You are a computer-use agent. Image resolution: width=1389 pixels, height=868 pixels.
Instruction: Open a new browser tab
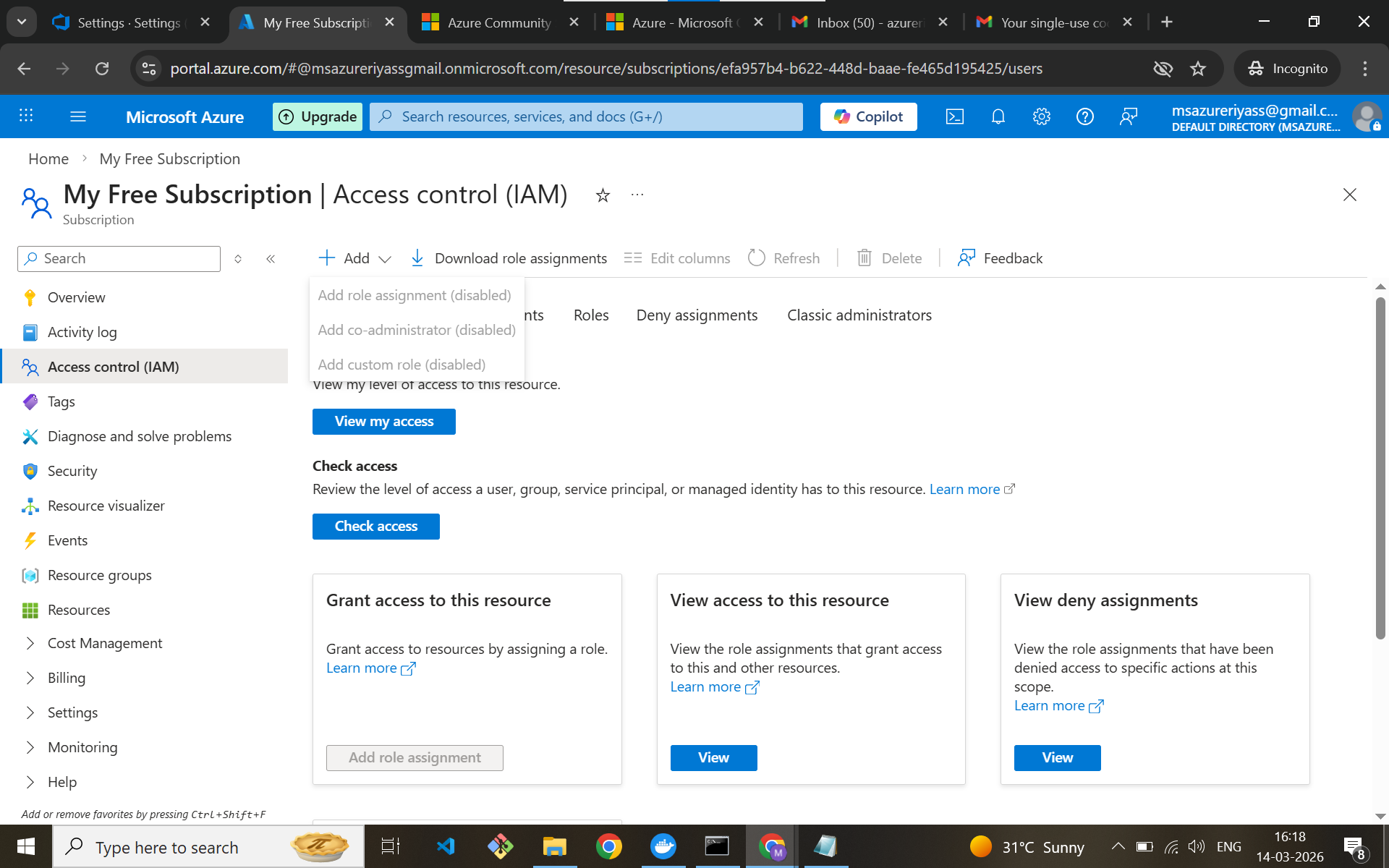pyautogui.click(x=1167, y=22)
